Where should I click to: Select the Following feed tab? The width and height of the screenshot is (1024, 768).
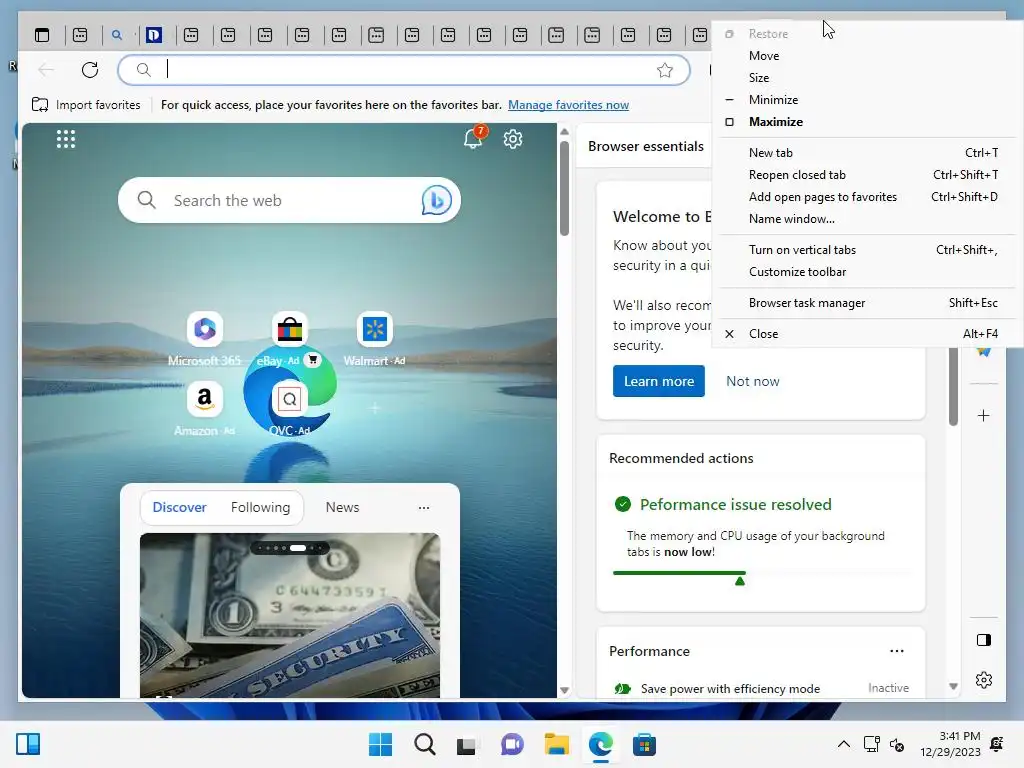[x=260, y=507]
